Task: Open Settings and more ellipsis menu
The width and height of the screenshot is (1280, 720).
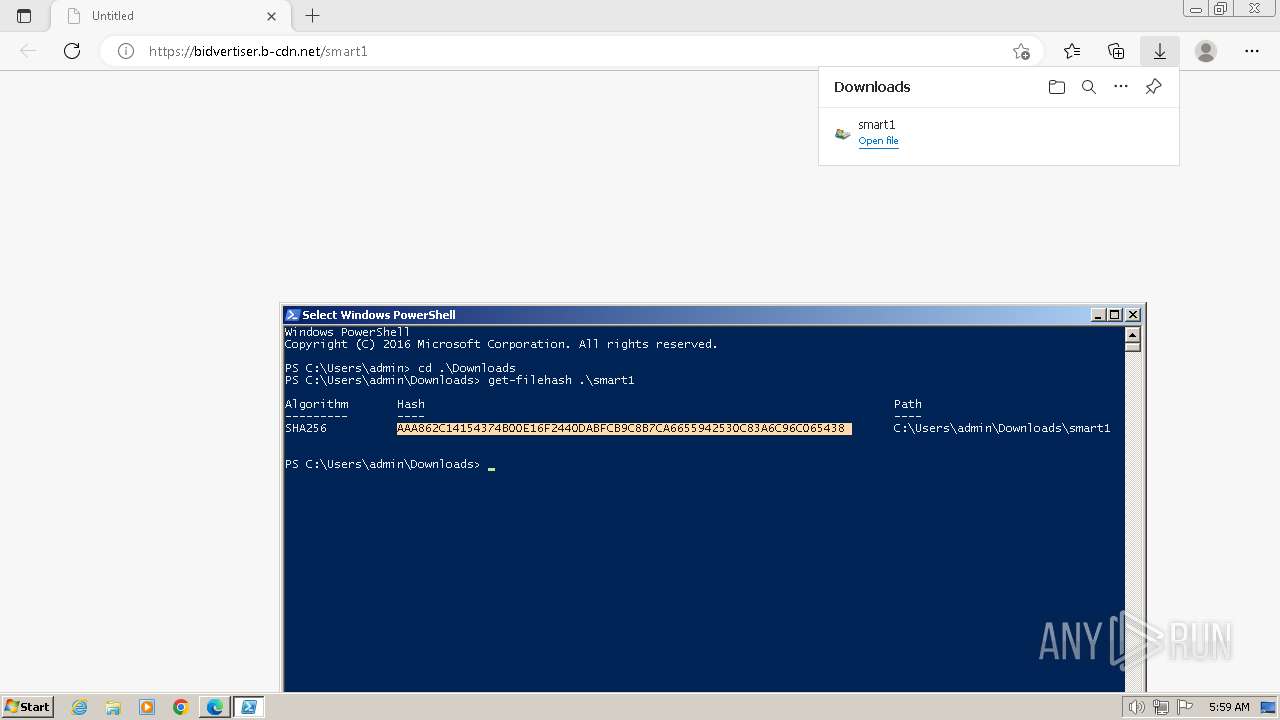Action: click(x=1252, y=51)
